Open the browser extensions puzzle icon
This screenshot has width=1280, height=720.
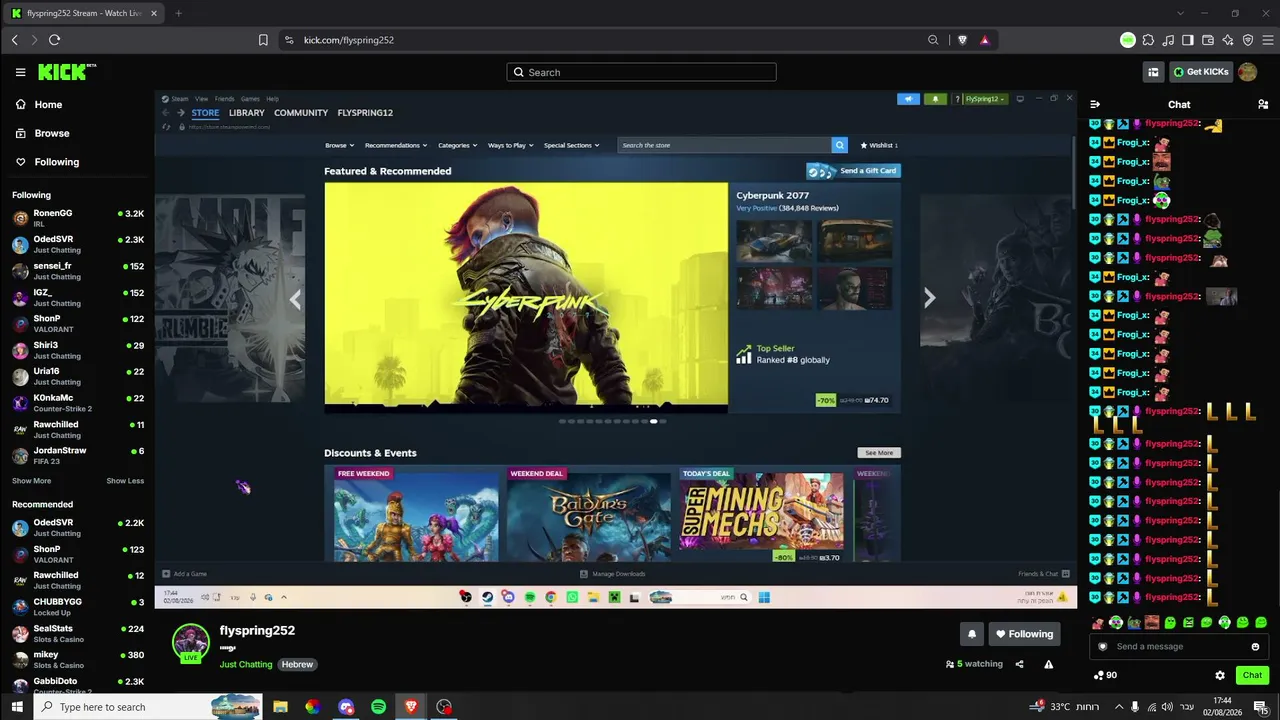[x=1148, y=40]
